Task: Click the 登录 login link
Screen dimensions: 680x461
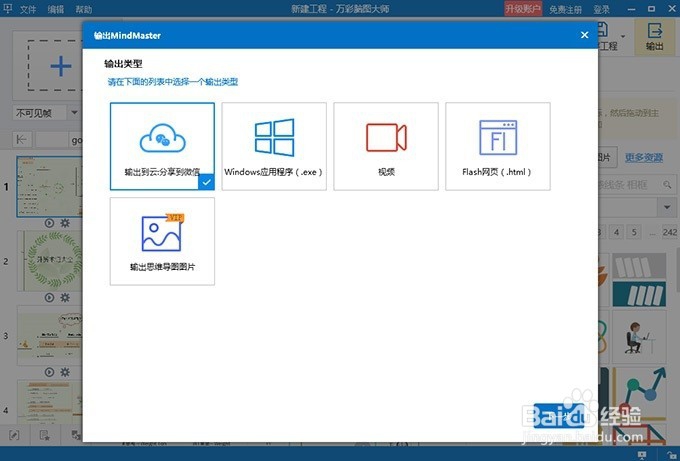Action: tap(602, 9)
